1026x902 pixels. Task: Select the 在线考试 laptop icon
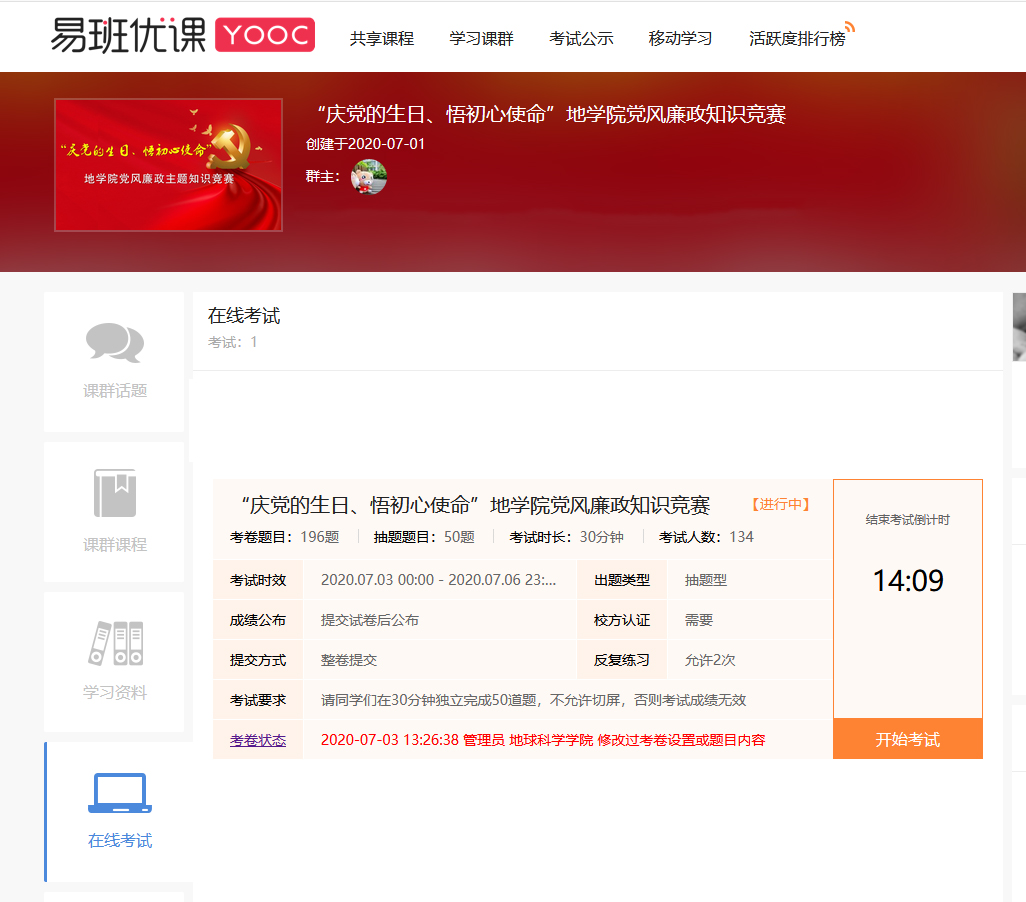(x=119, y=793)
